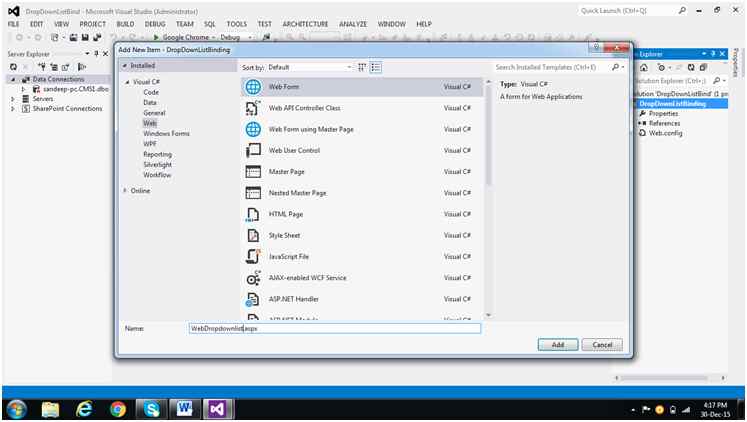This screenshot has height=422, width=747.
Task: Select the AJAX-enabled WCF Service icon
Action: click(x=253, y=278)
